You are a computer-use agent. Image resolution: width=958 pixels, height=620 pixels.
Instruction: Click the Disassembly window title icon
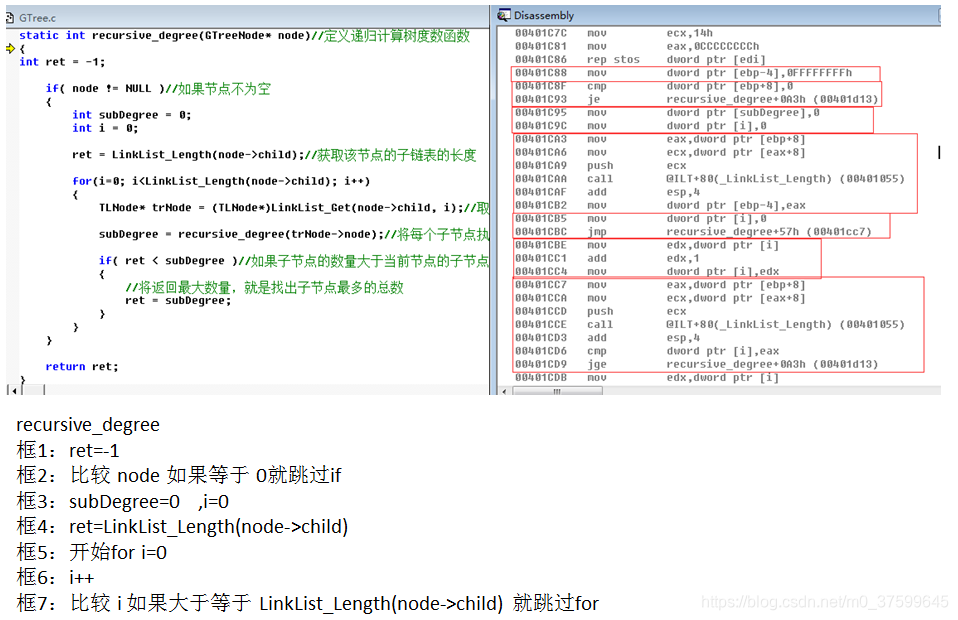click(x=504, y=15)
